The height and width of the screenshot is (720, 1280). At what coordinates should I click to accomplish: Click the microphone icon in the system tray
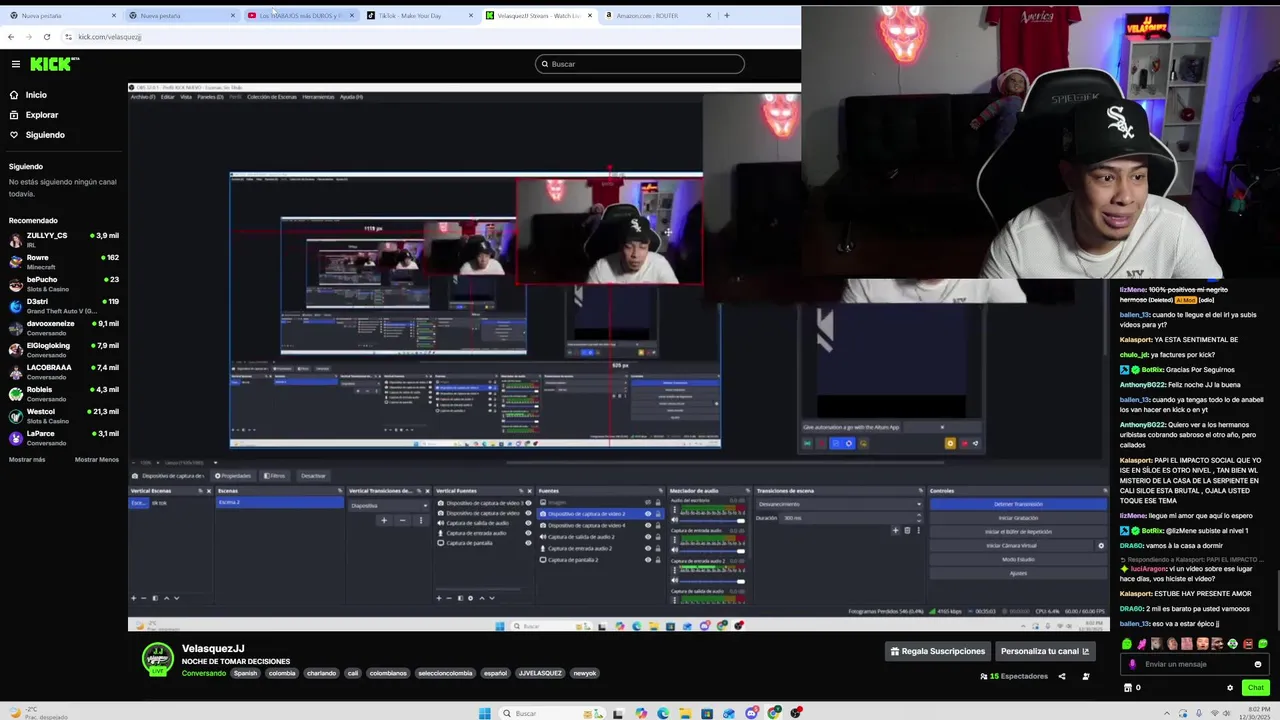point(1199,713)
